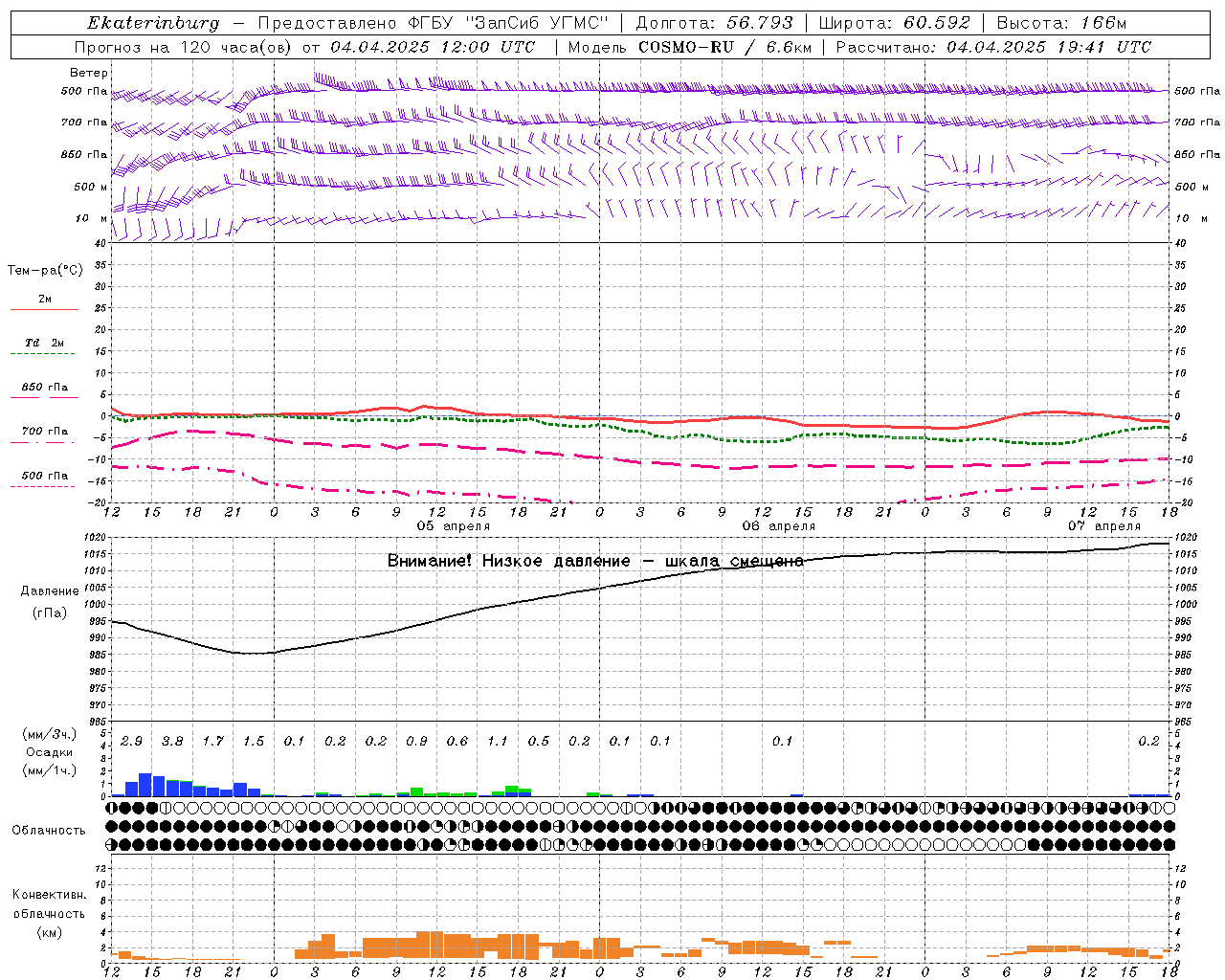Click the 1.1 precipitation value
Image resolution: width=1225 pixels, height=980 pixels.
point(498,742)
